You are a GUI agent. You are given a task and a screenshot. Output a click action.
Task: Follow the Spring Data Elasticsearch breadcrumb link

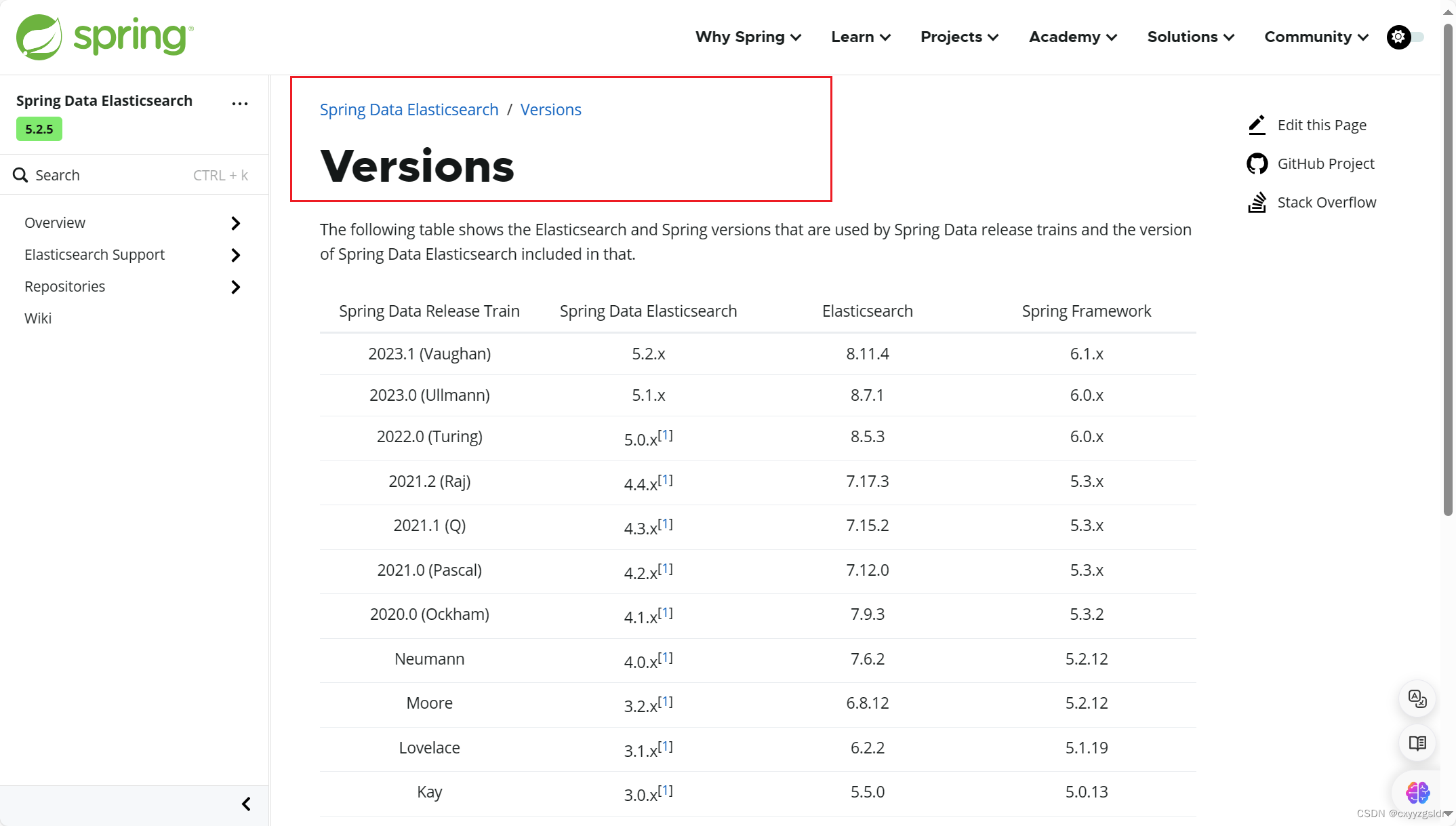pos(409,109)
